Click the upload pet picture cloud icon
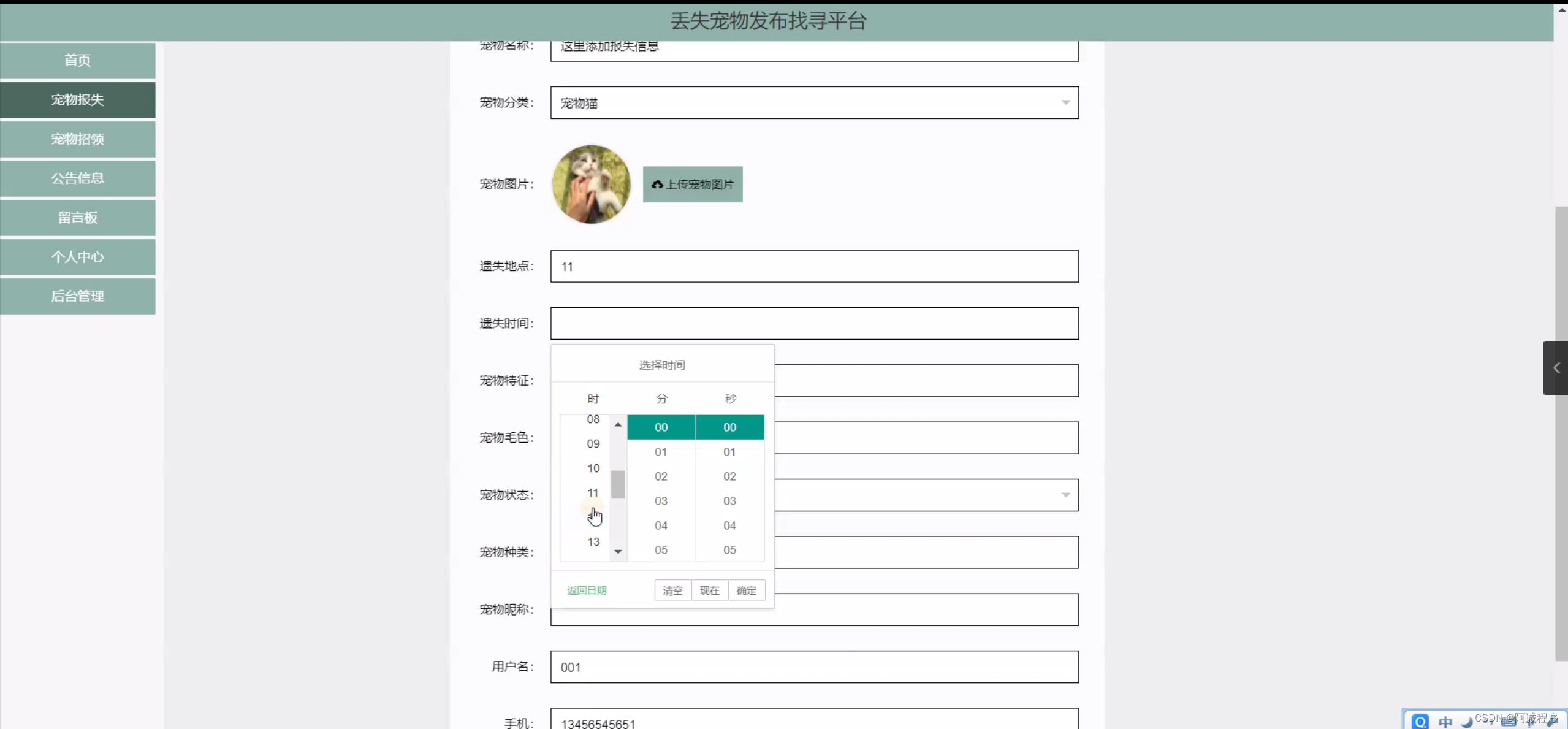 point(657,185)
